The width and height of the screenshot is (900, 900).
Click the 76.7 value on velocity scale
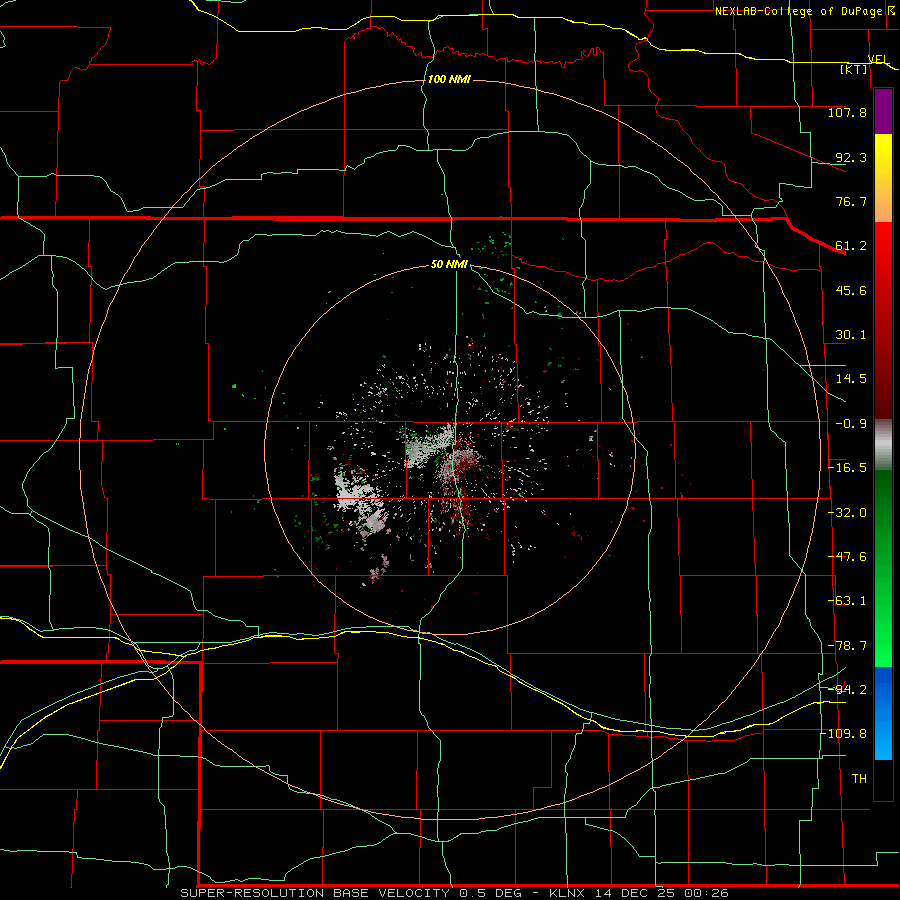click(851, 201)
